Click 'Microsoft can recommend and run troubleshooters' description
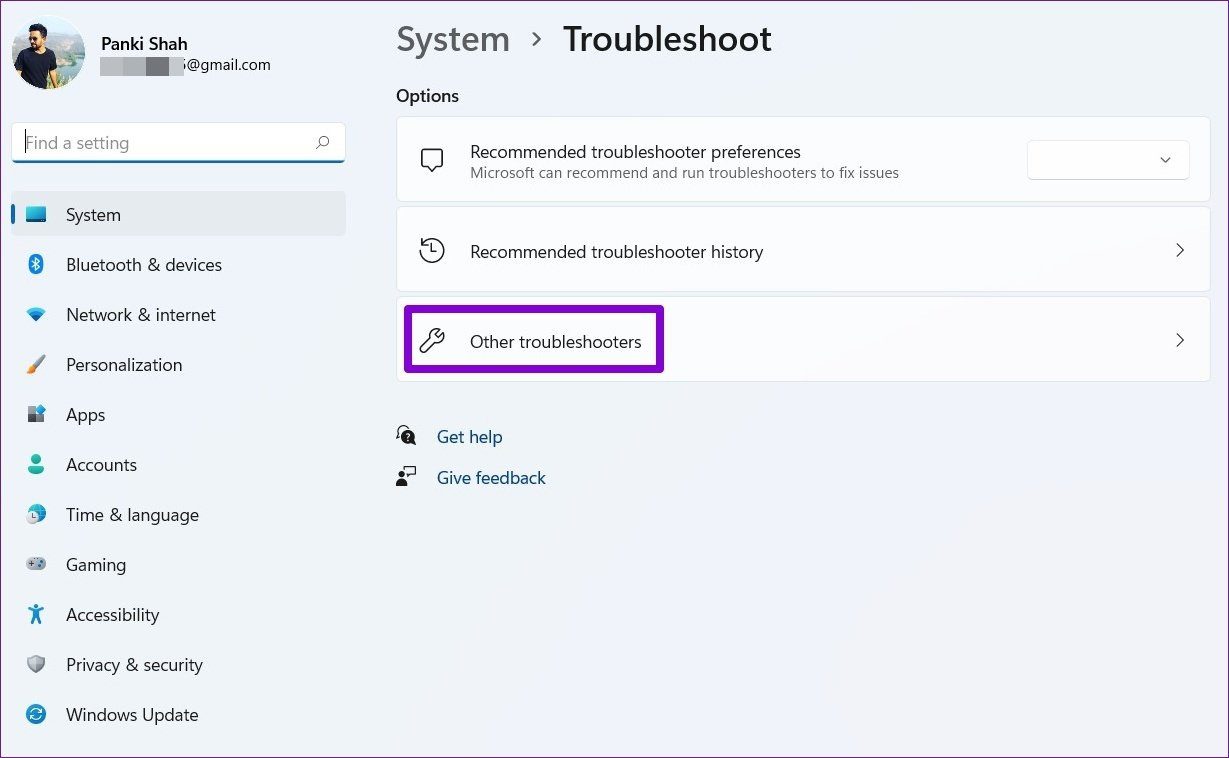This screenshot has width=1229, height=758. 684,173
